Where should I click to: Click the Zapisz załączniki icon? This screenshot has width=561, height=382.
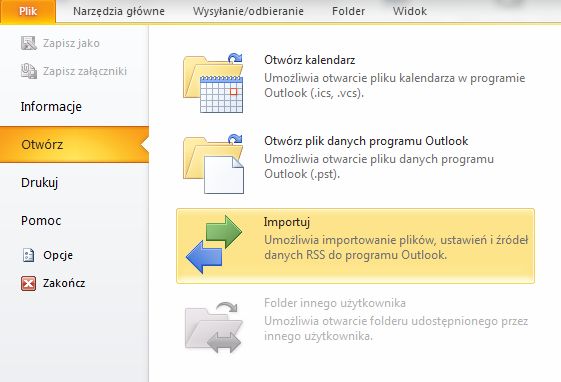tap(29, 71)
